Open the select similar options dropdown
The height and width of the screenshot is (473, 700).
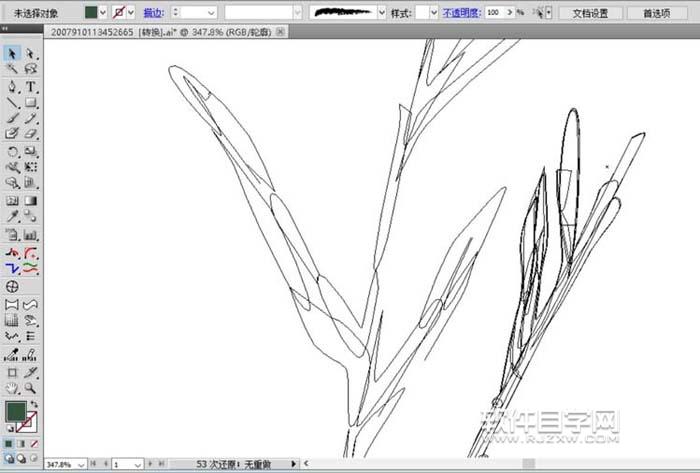pyautogui.click(x=549, y=13)
